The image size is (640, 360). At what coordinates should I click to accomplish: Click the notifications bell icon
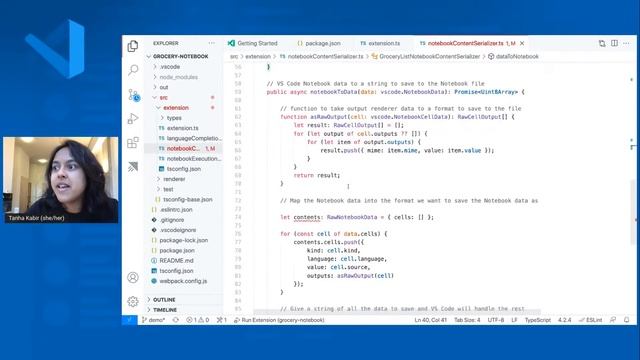[627, 320]
